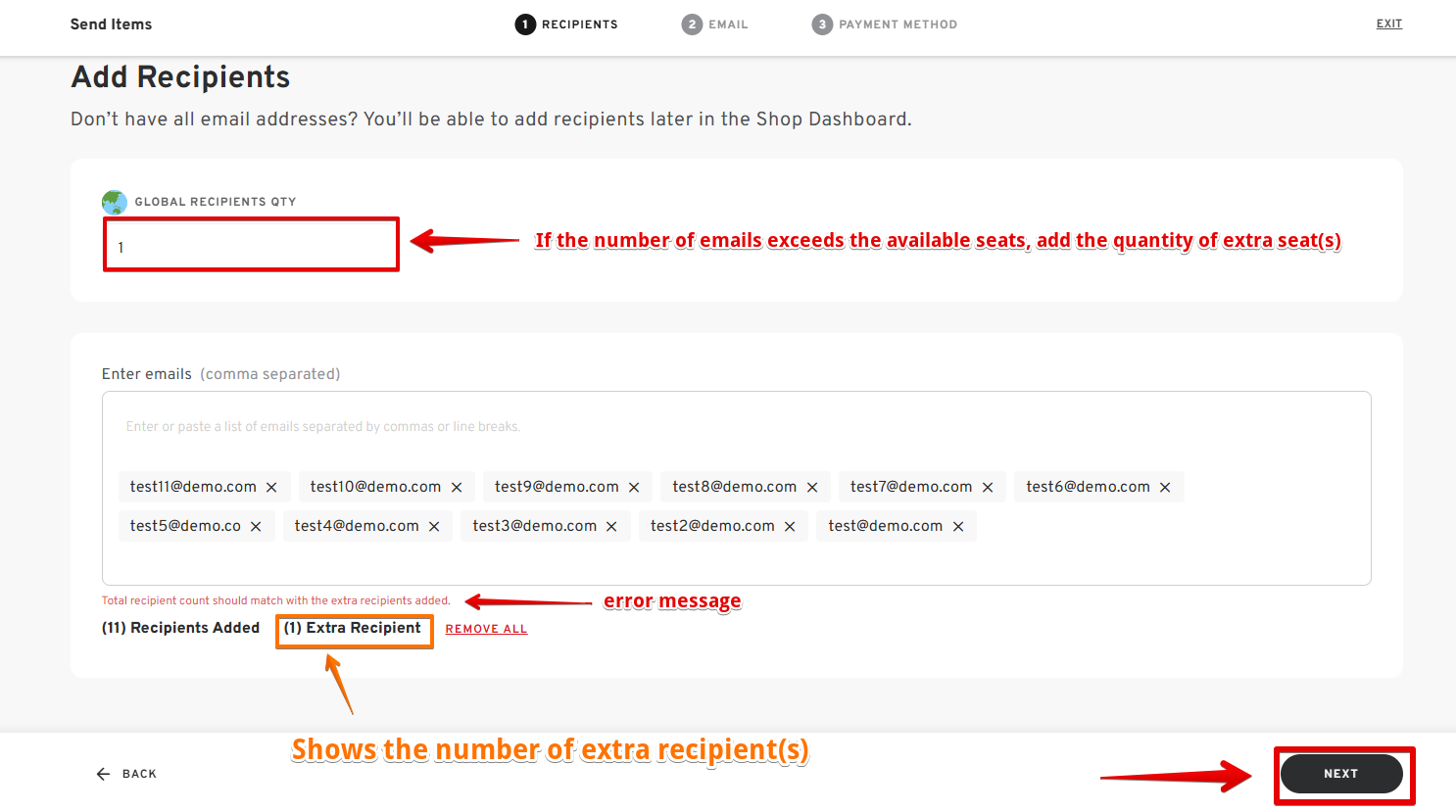Click the Enter emails label
Viewport: 1456px width, 812px height.
(x=147, y=374)
